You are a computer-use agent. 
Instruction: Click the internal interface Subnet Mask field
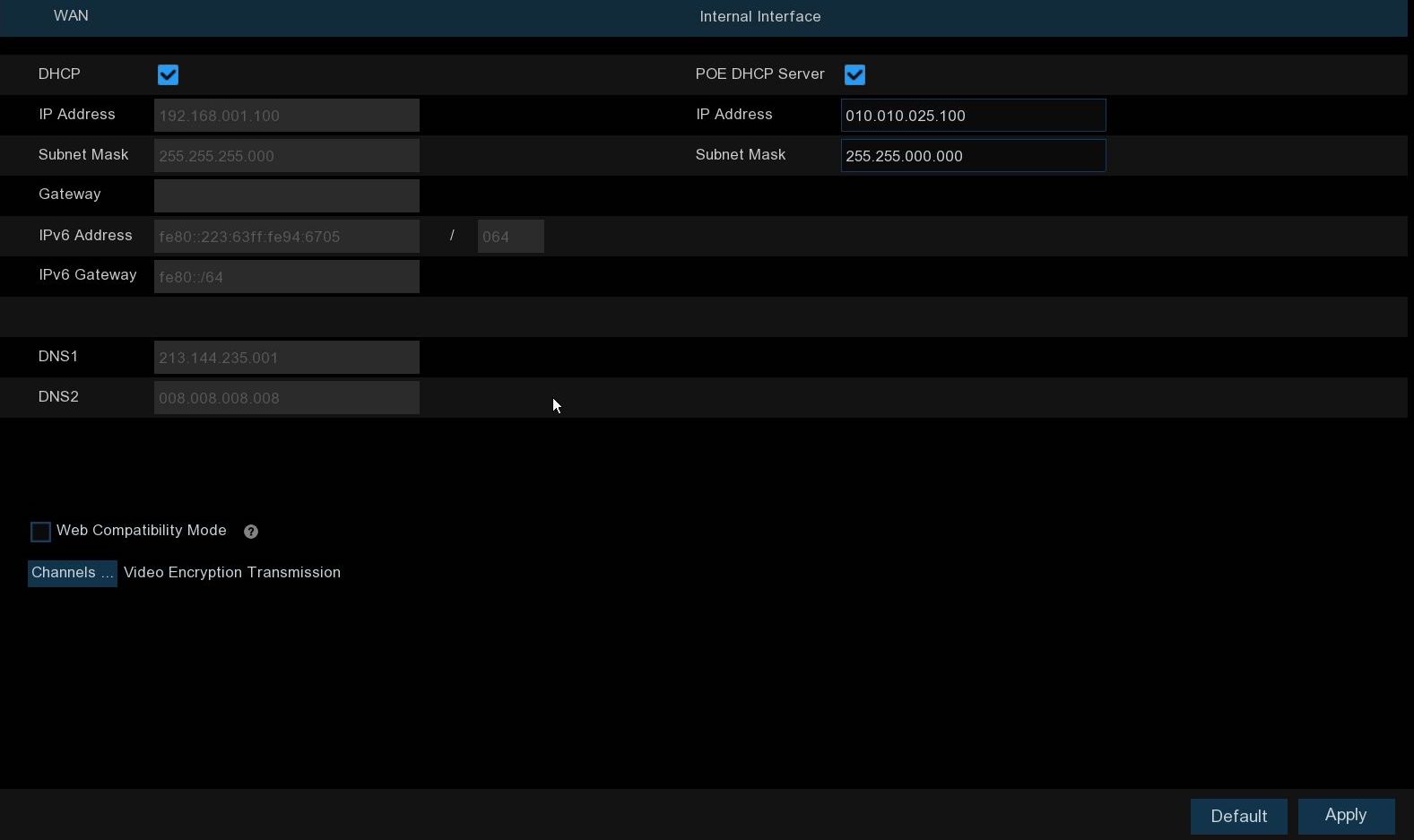click(973, 156)
